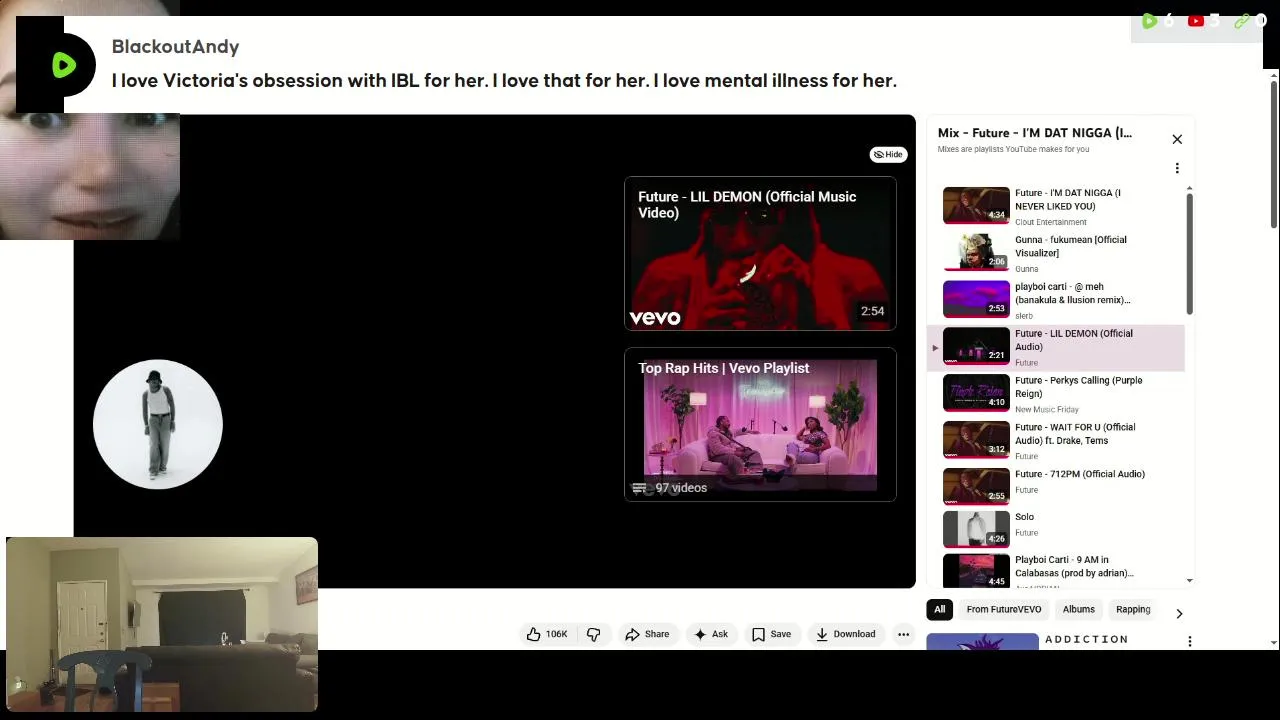Open the Top Rap Hits Vevo Playlist card
The width and height of the screenshot is (1280, 720).
click(760, 425)
